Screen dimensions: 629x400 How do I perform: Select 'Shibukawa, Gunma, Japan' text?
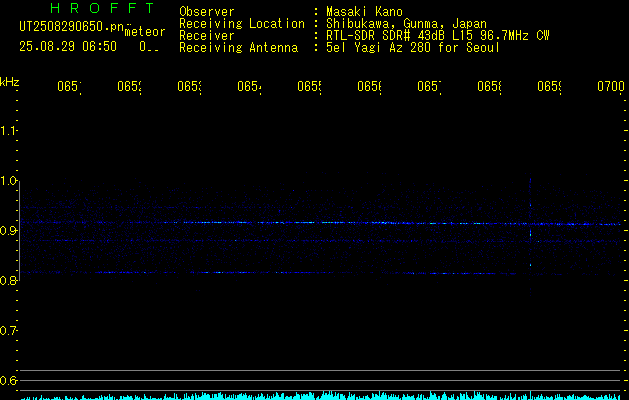coord(406,24)
